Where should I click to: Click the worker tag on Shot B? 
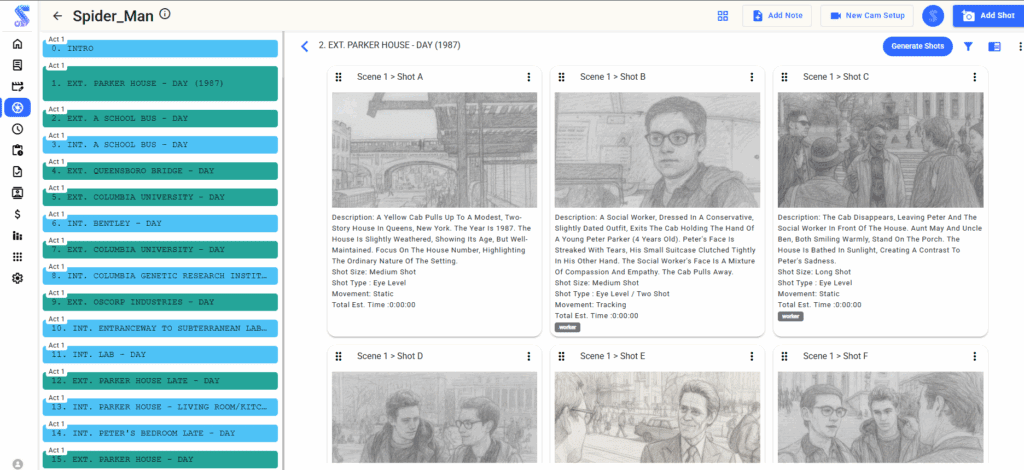[x=568, y=327]
